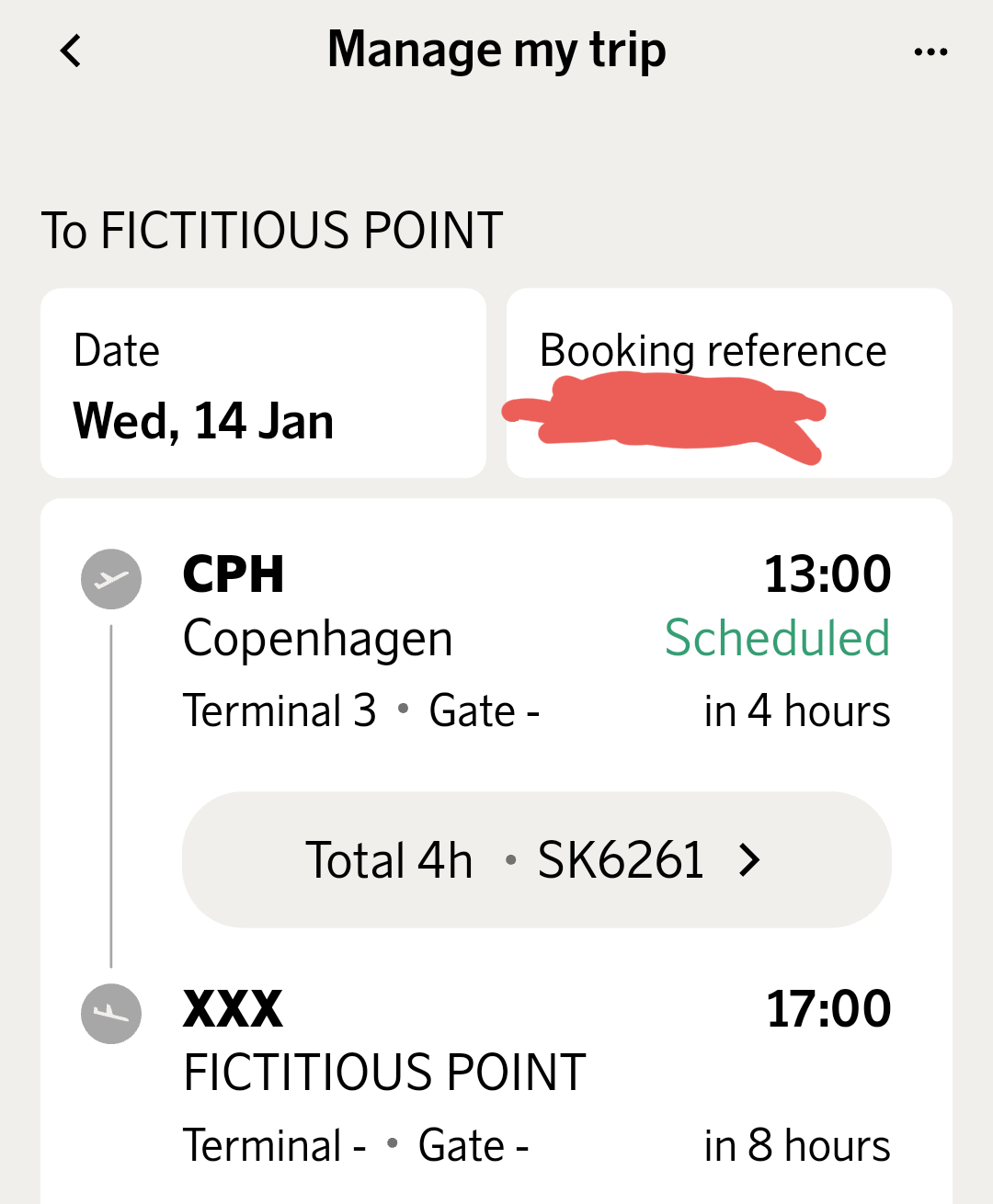
Task: Tap the 17:00 arrival time
Action: (827, 1009)
